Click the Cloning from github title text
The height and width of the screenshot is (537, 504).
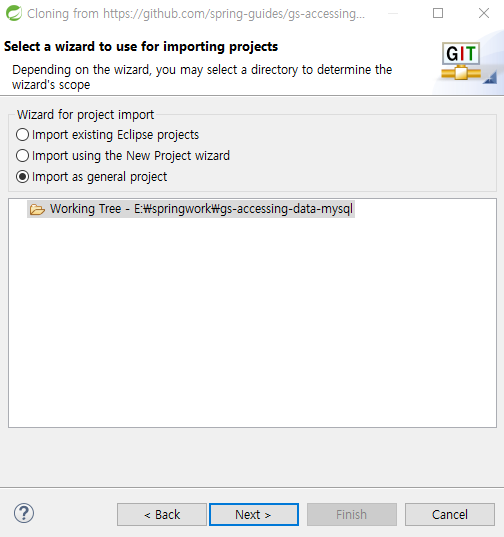(196, 14)
